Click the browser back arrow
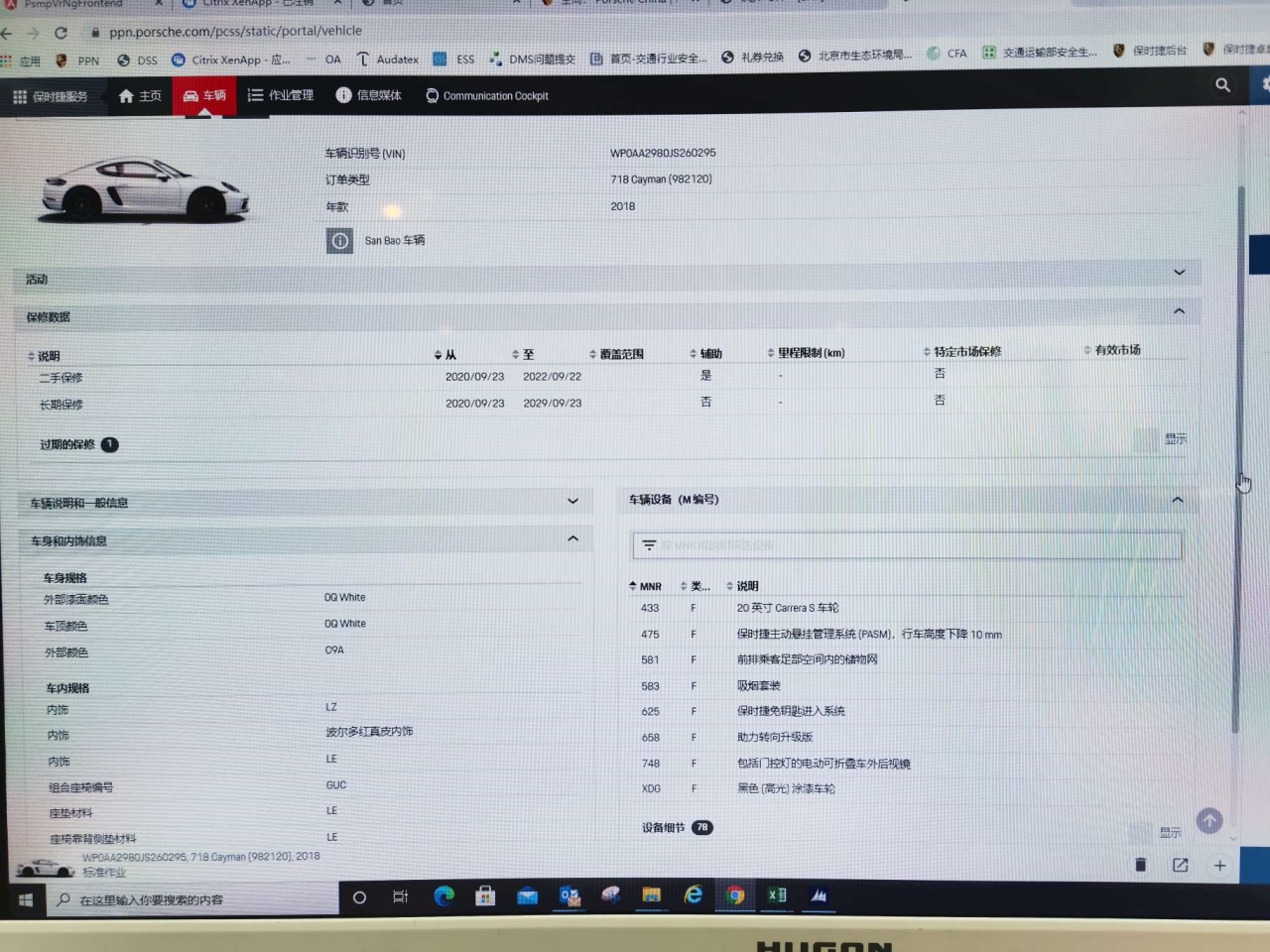 (8, 33)
